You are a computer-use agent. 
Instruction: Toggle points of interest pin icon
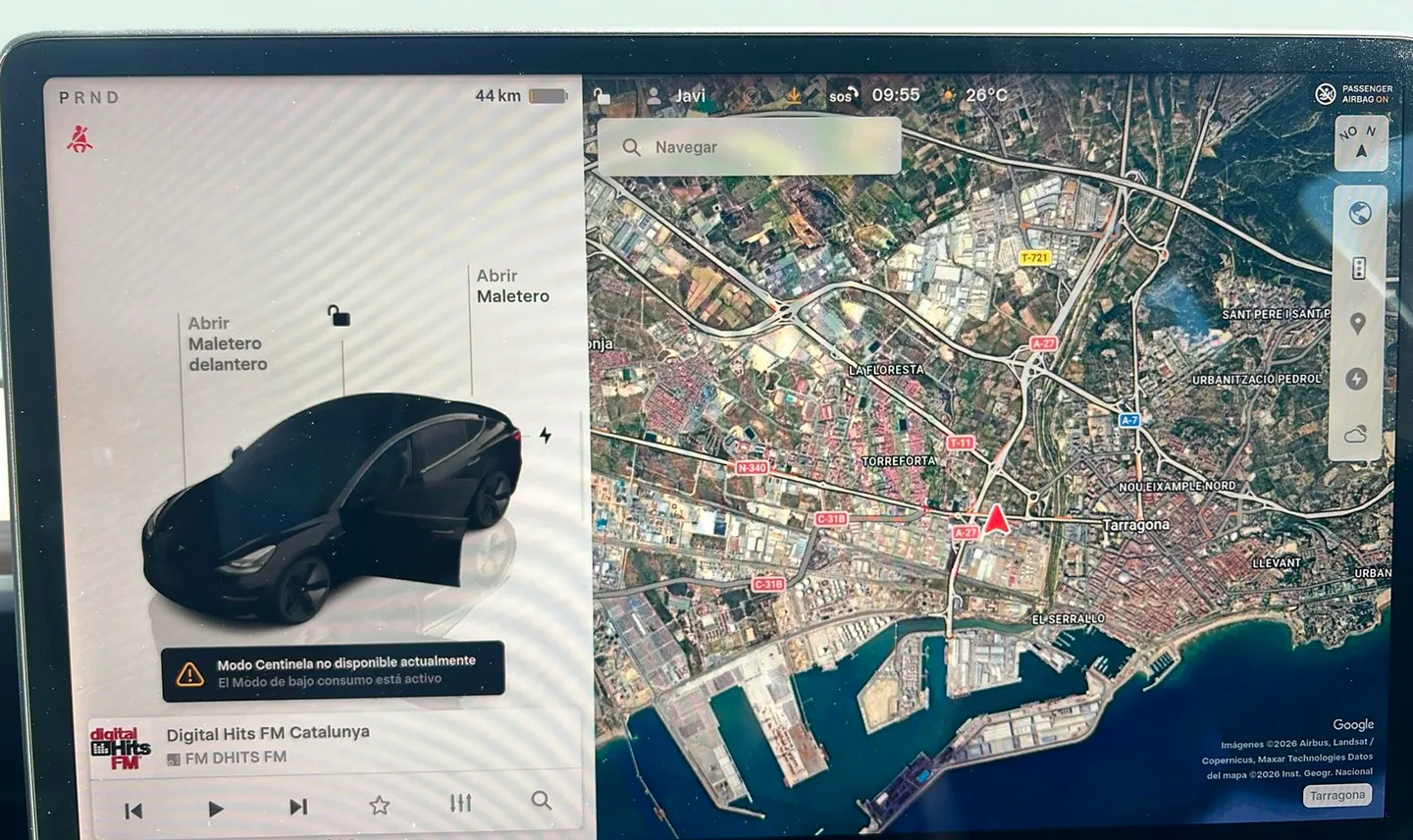[1358, 324]
